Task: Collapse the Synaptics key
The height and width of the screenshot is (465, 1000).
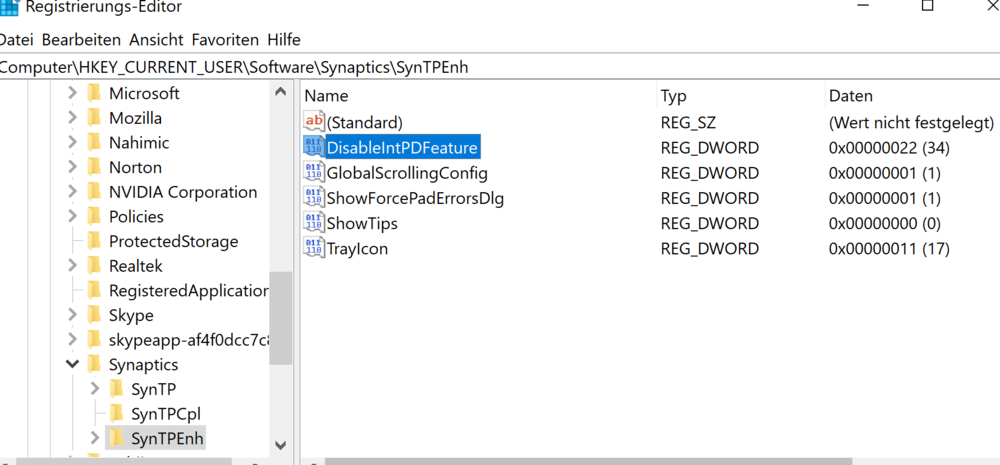Action: click(72, 364)
